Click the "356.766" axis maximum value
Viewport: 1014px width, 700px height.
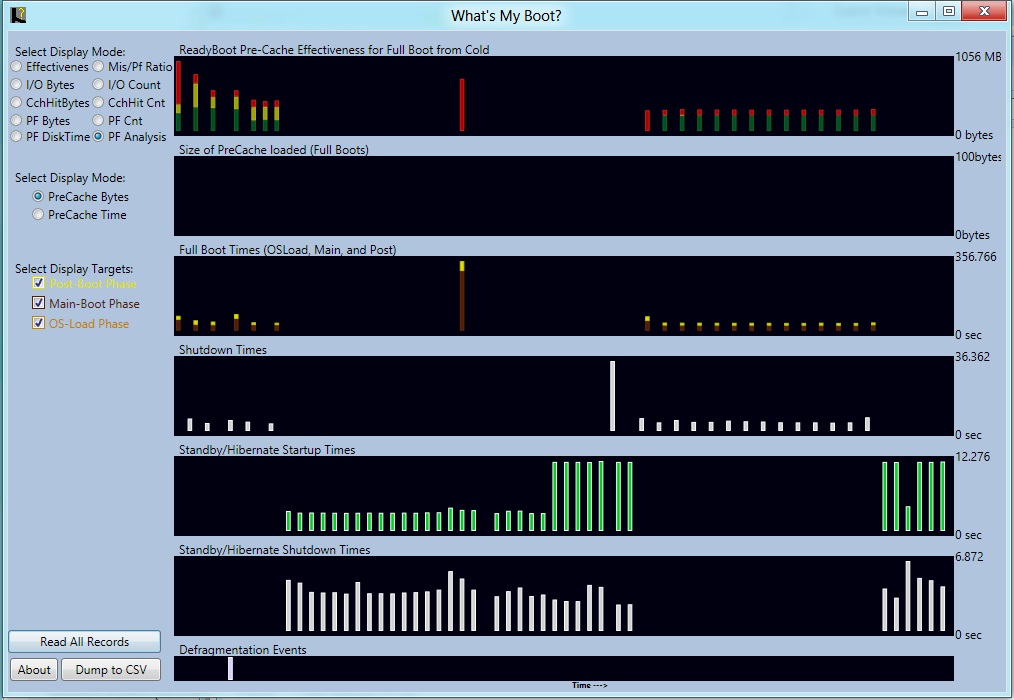pyautogui.click(x=976, y=257)
